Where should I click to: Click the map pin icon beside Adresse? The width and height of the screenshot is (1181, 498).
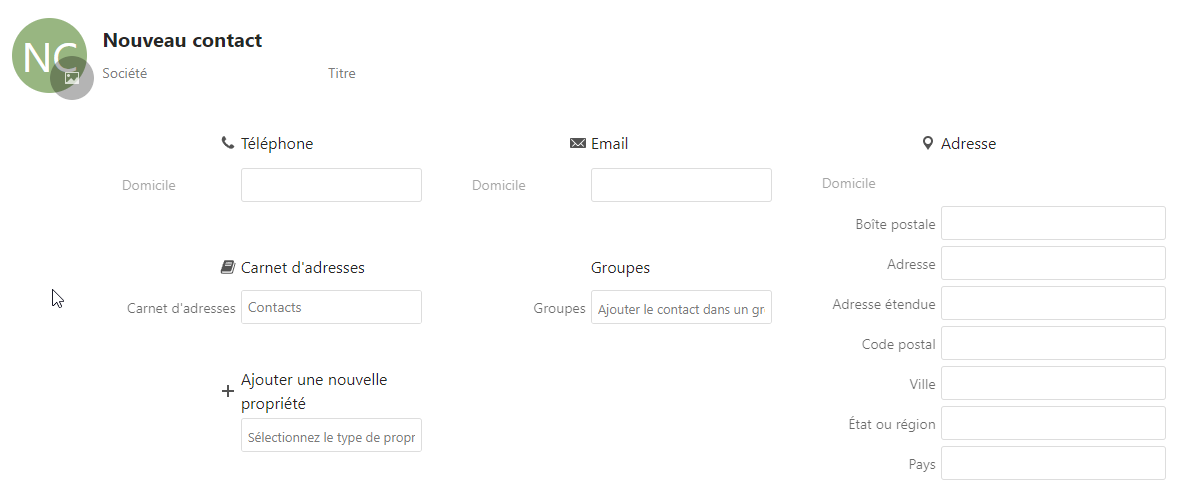pyautogui.click(x=927, y=143)
